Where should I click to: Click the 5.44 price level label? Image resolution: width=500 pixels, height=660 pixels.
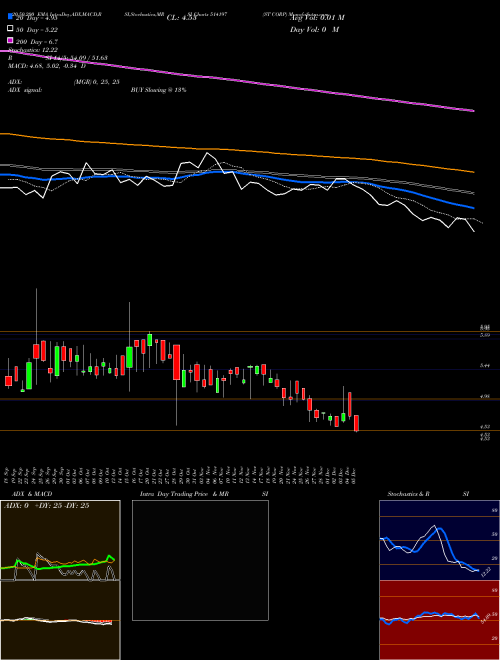coord(485,366)
